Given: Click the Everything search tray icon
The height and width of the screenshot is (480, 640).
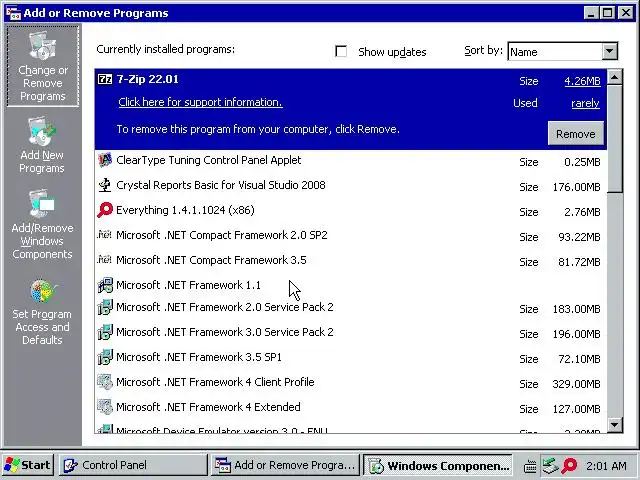Looking at the screenshot, I should point(569,465).
